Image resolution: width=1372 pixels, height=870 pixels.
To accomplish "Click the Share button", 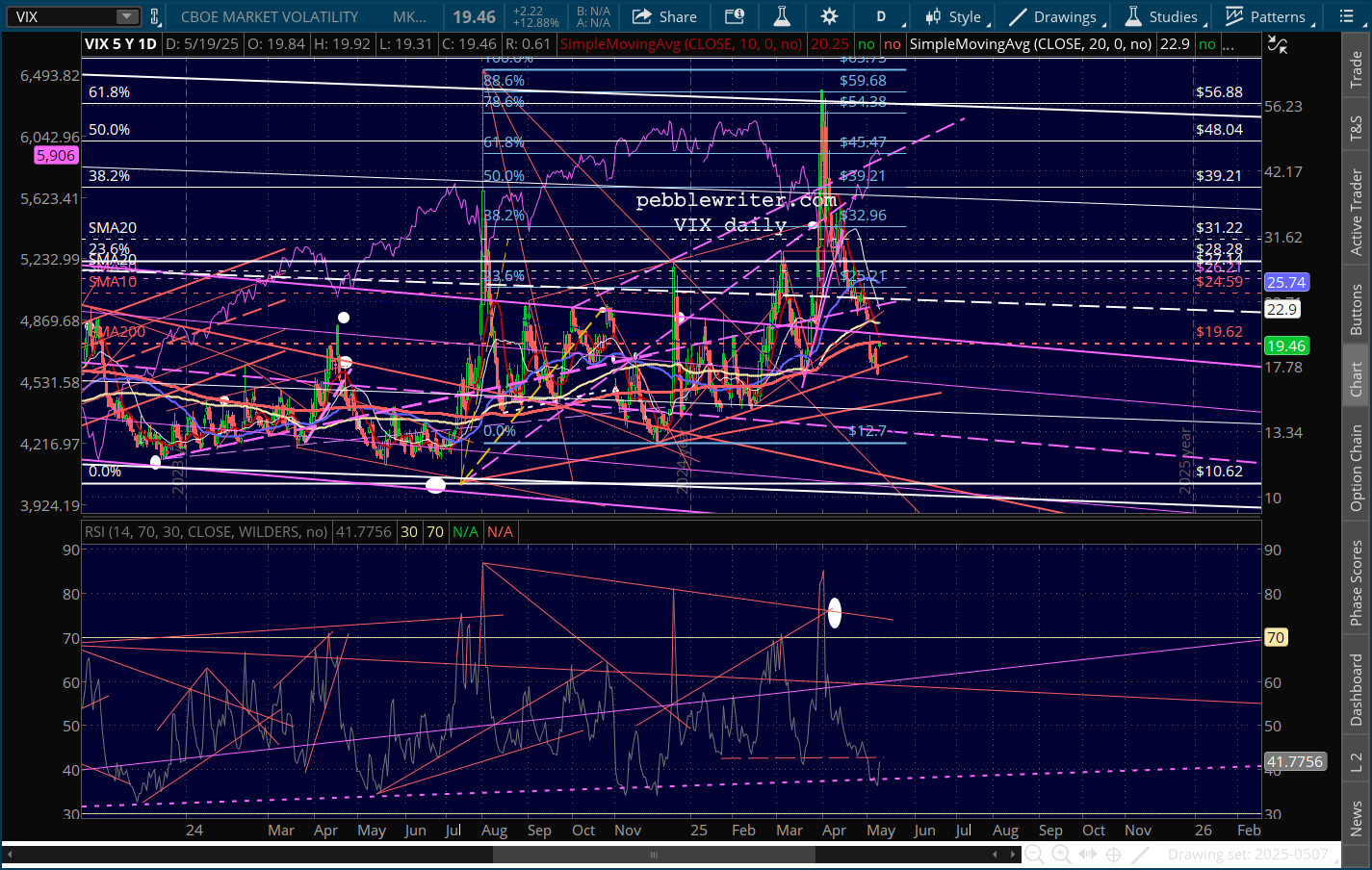I will [x=664, y=16].
